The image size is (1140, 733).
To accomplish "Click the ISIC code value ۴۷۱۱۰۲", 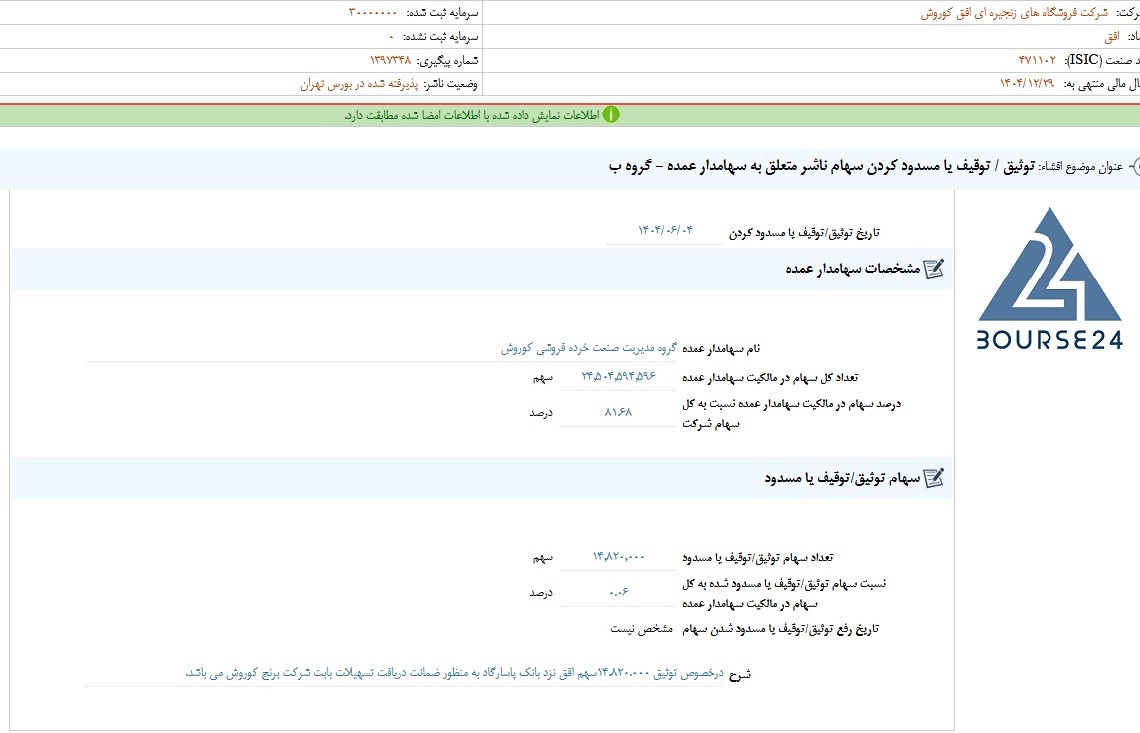I will click(1037, 60).
